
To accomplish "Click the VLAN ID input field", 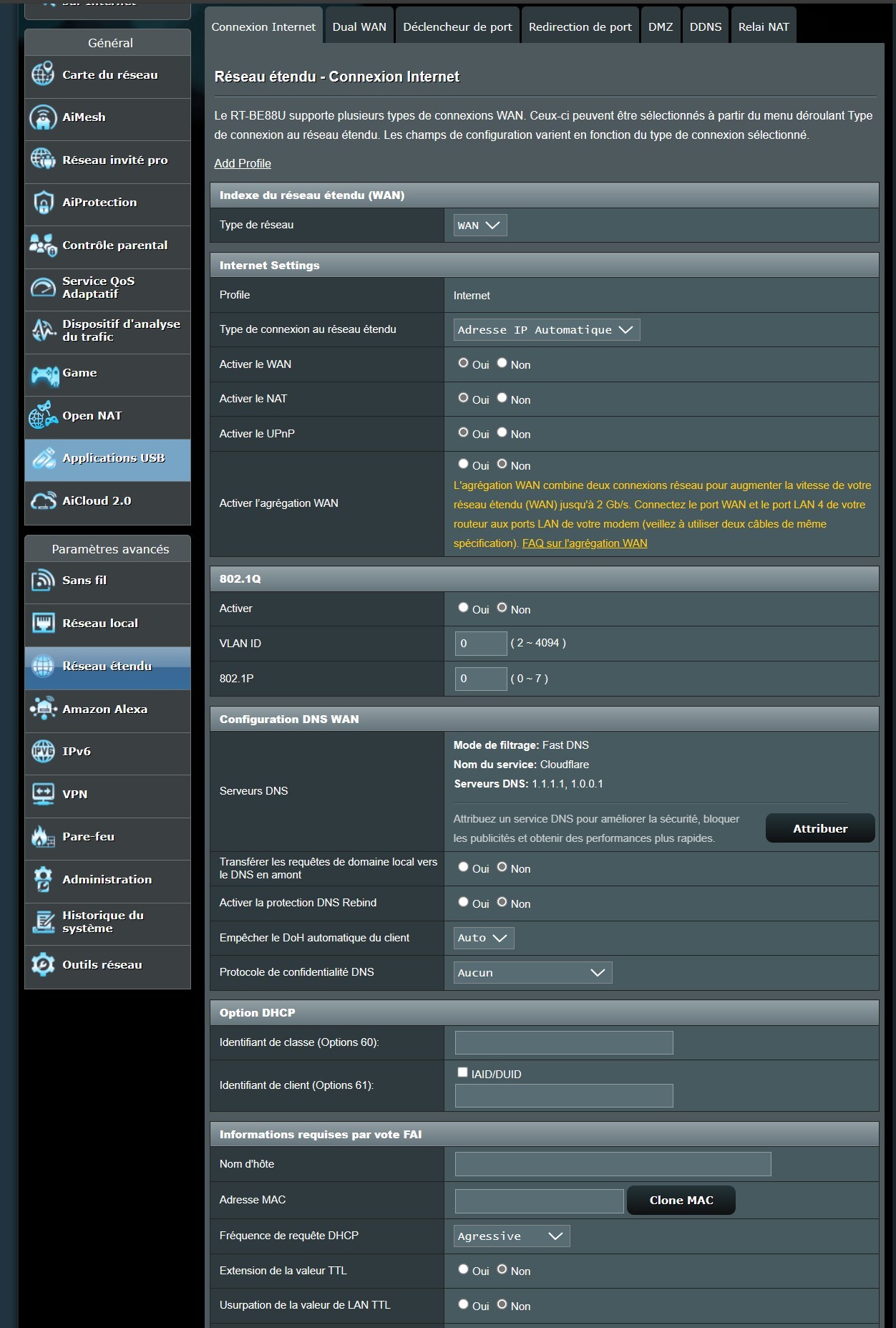I will tap(481, 644).
